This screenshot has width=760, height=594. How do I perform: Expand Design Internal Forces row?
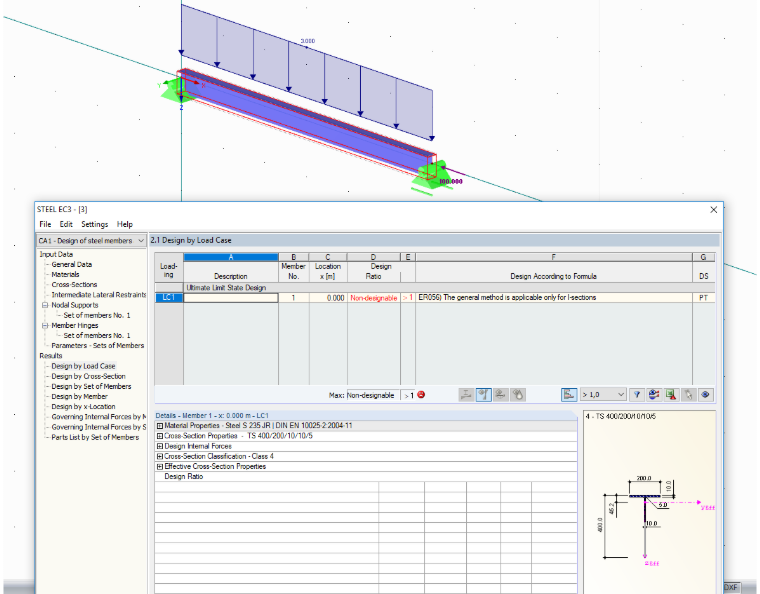(159, 446)
